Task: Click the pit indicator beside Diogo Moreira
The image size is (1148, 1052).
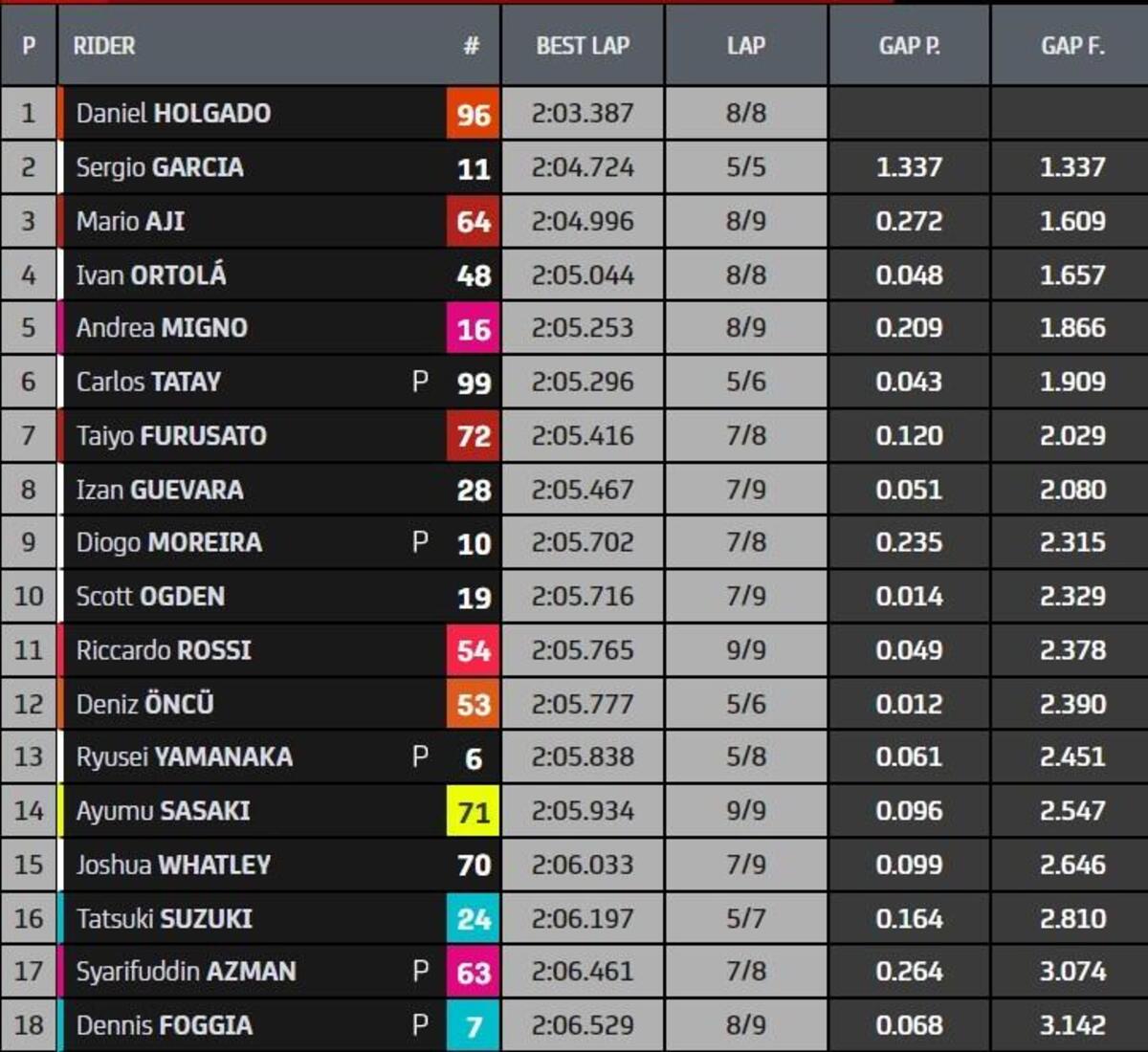Action: (419, 542)
